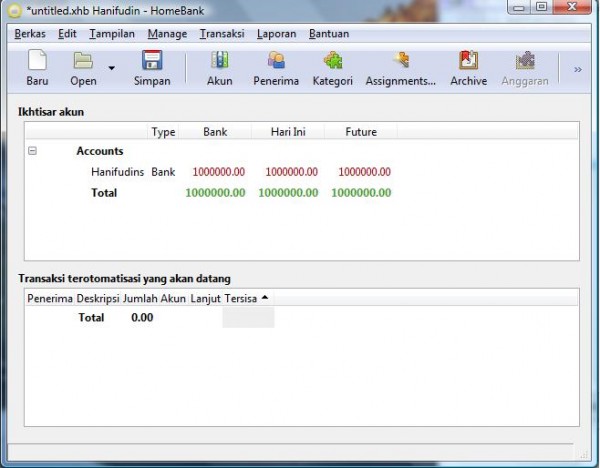Open the Bantuan menu
Screen dimensions: 600x468
(x=329, y=34)
